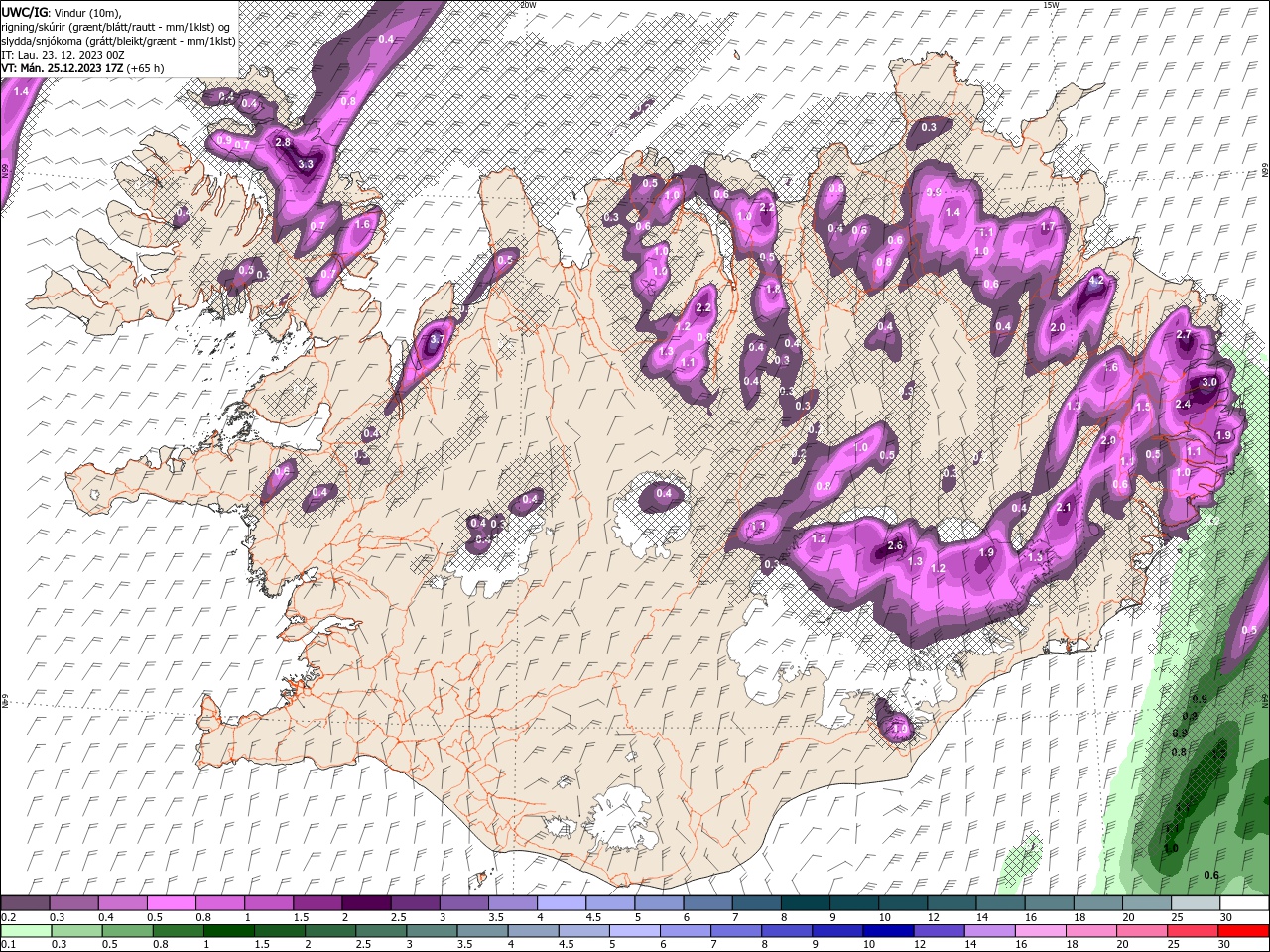1270x952 pixels.
Task: Click the first swatch right of the 0.2 label
Action: (25, 903)
